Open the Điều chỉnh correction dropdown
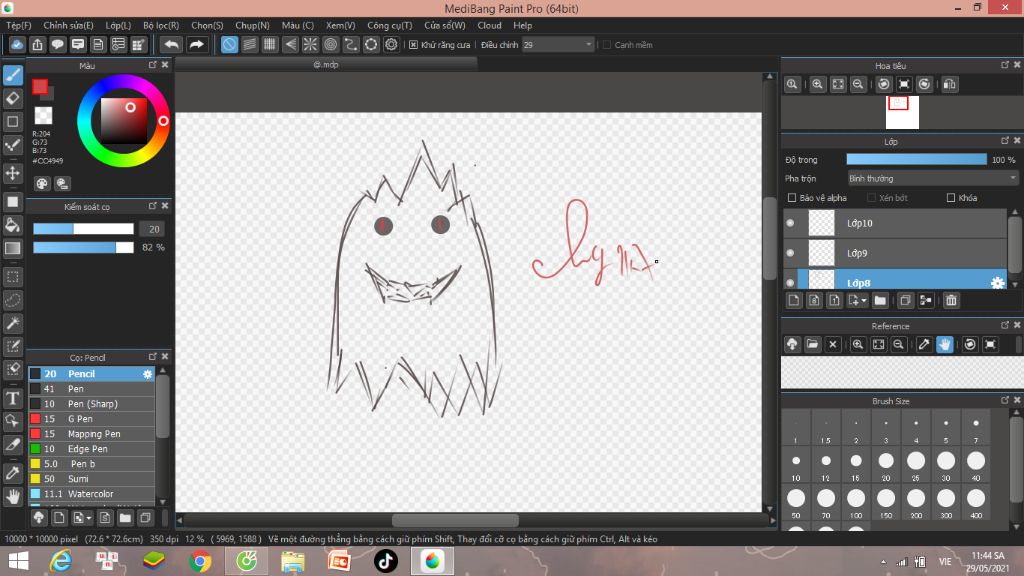Screen dimensions: 1024x576 click(x=558, y=44)
